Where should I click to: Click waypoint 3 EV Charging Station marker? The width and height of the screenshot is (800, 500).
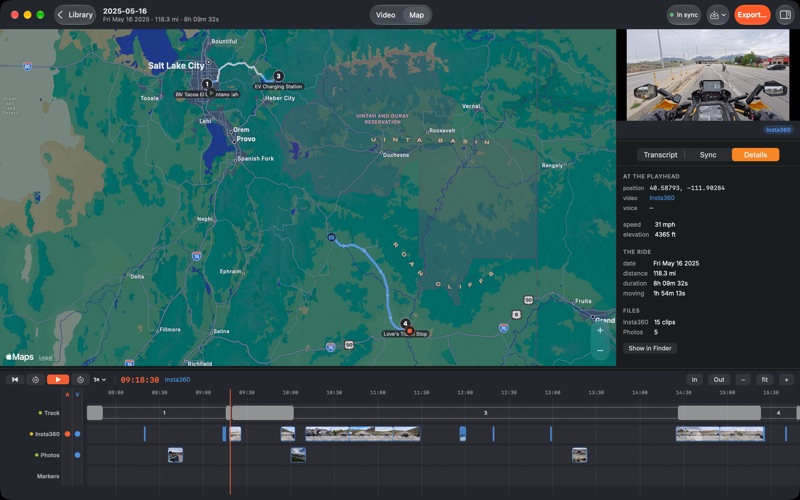click(x=278, y=76)
